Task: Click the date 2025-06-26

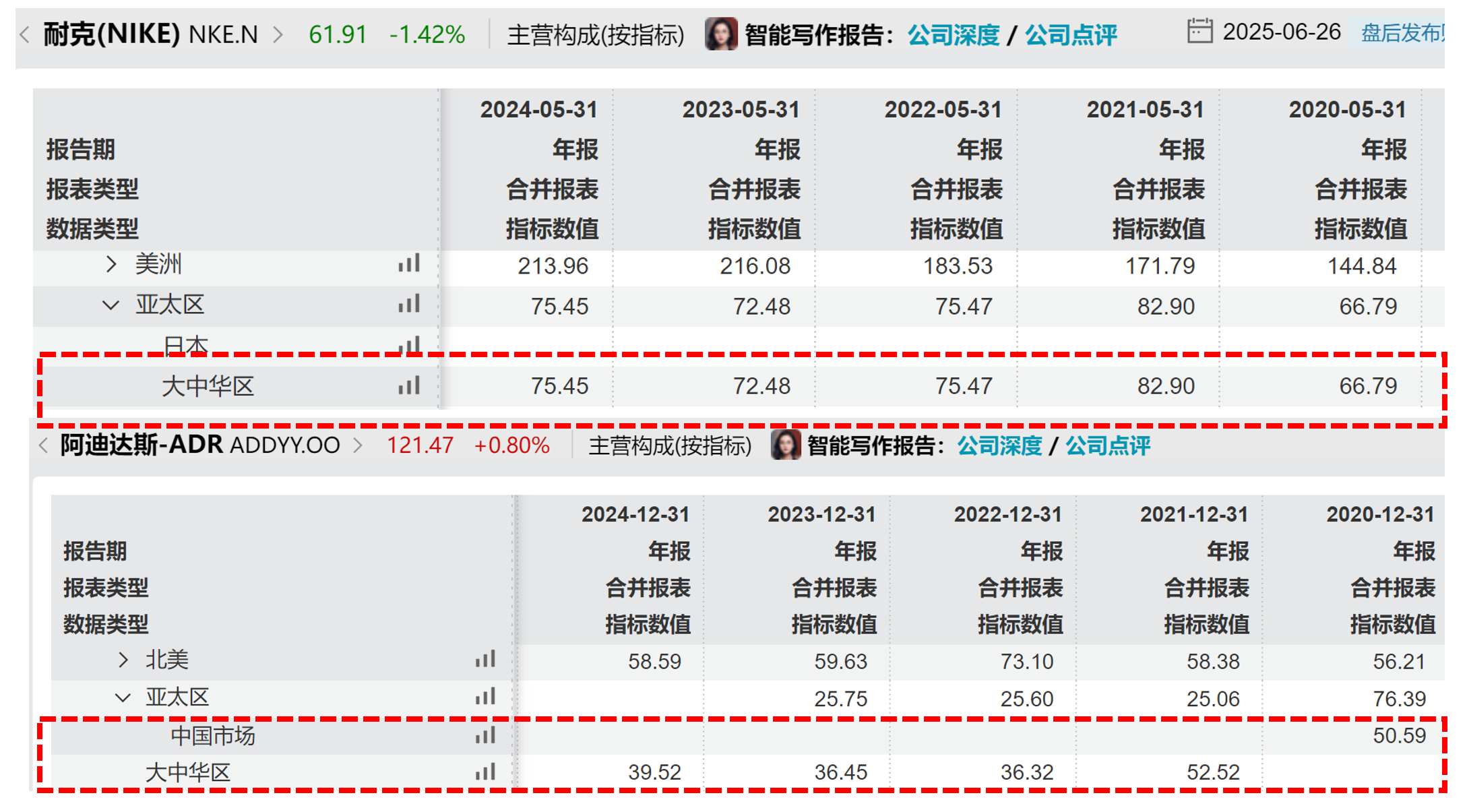Action: (1282, 32)
